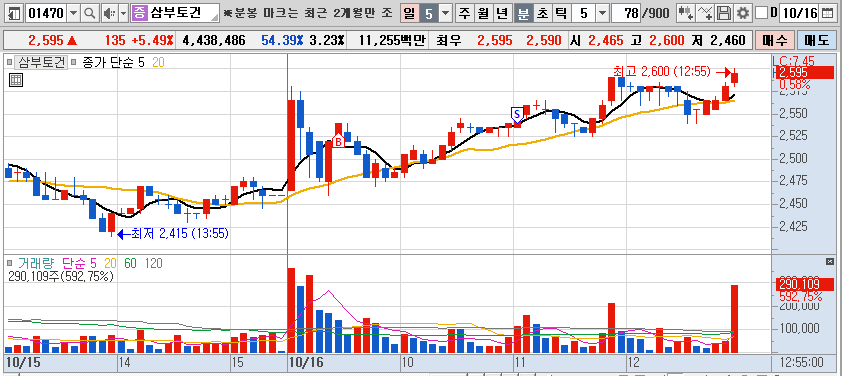Click the purple 증 icon beside 삼부토건
This screenshot has width=842, height=376.
point(139,13)
